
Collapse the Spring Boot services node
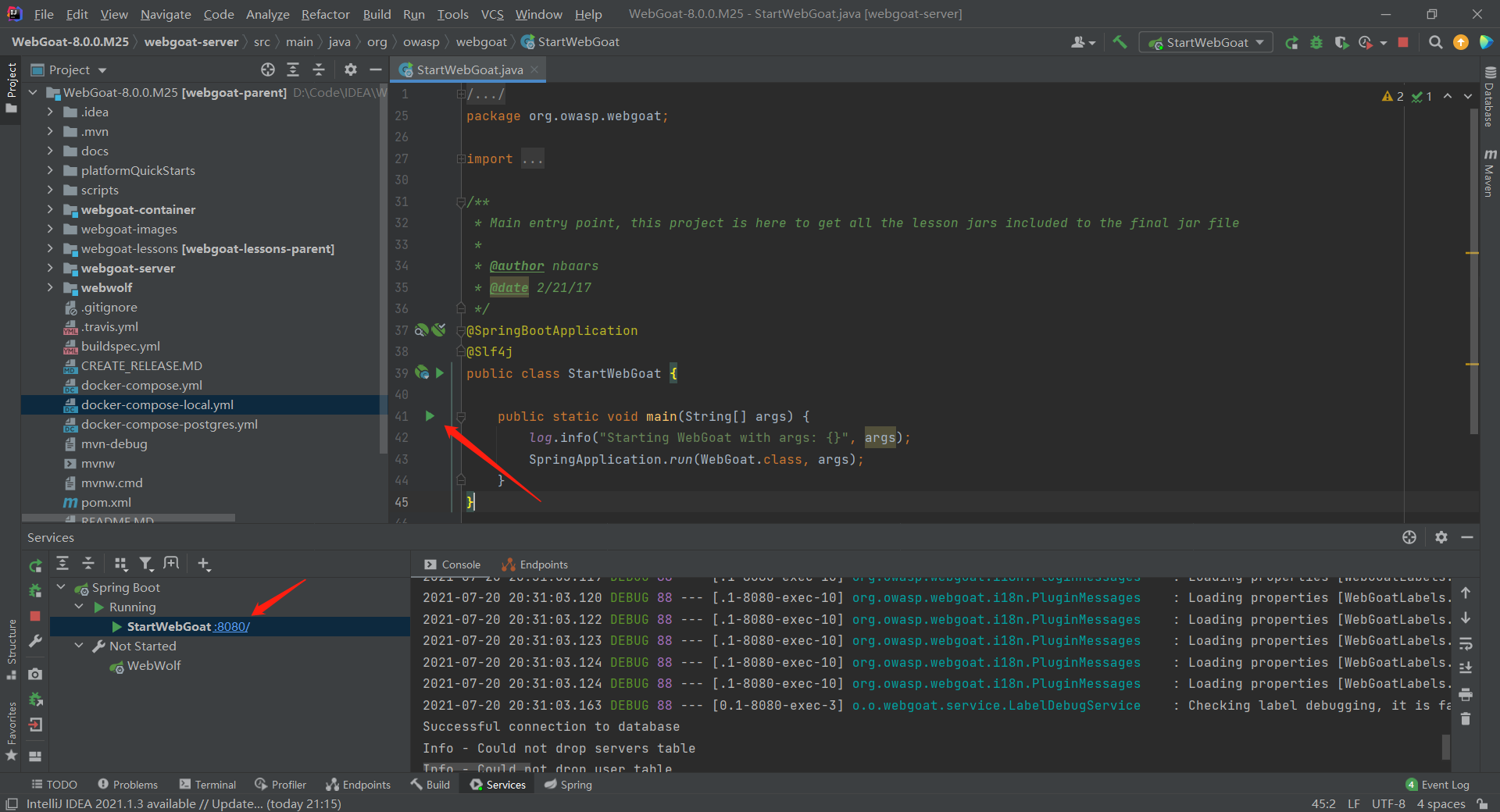pyautogui.click(x=61, y=587)
